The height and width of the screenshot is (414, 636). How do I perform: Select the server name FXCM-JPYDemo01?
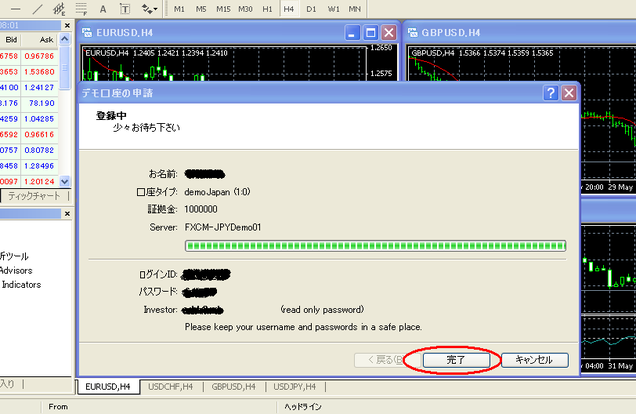tap(223, 227)
